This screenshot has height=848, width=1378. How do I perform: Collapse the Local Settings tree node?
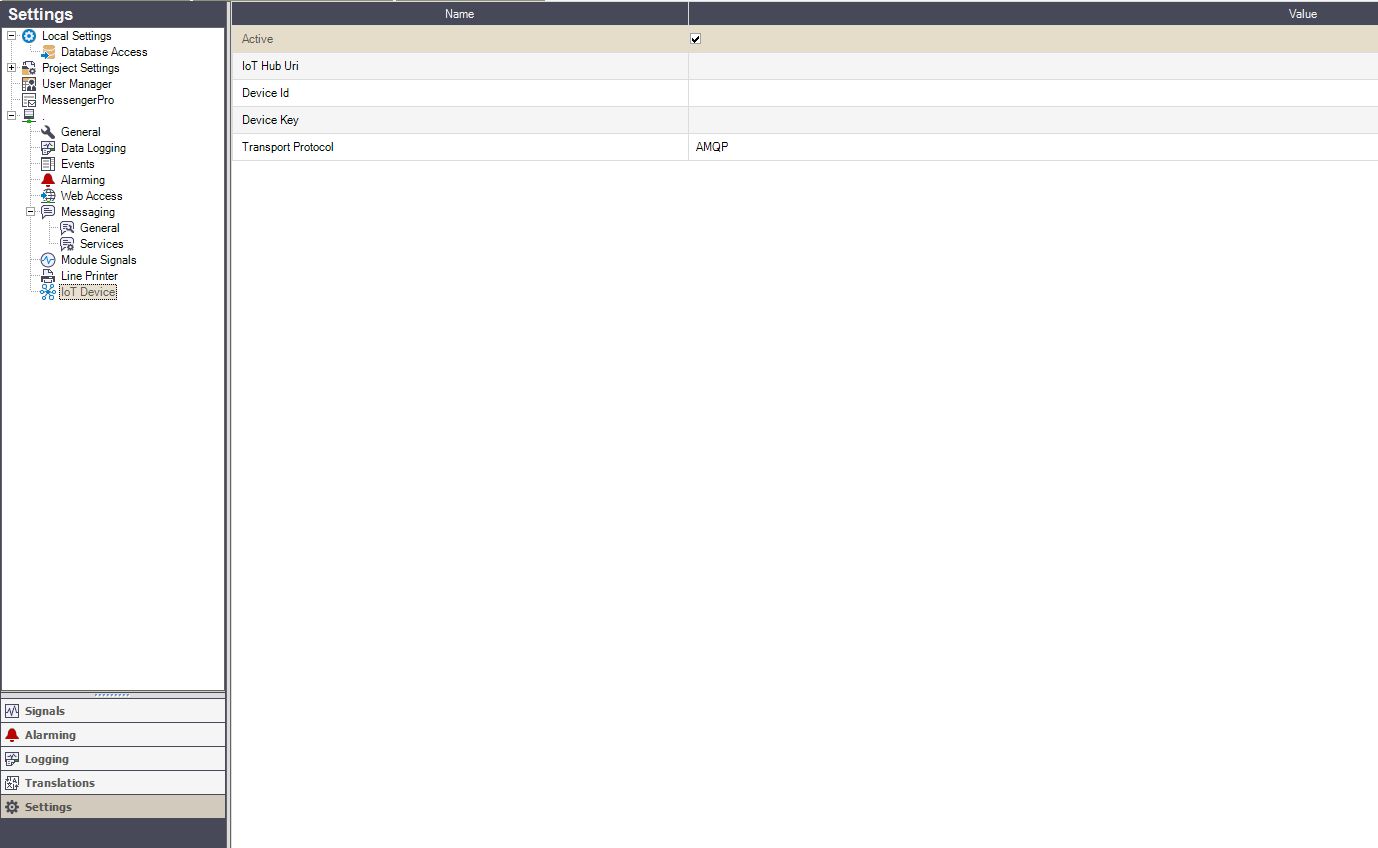tap(12, 36)
